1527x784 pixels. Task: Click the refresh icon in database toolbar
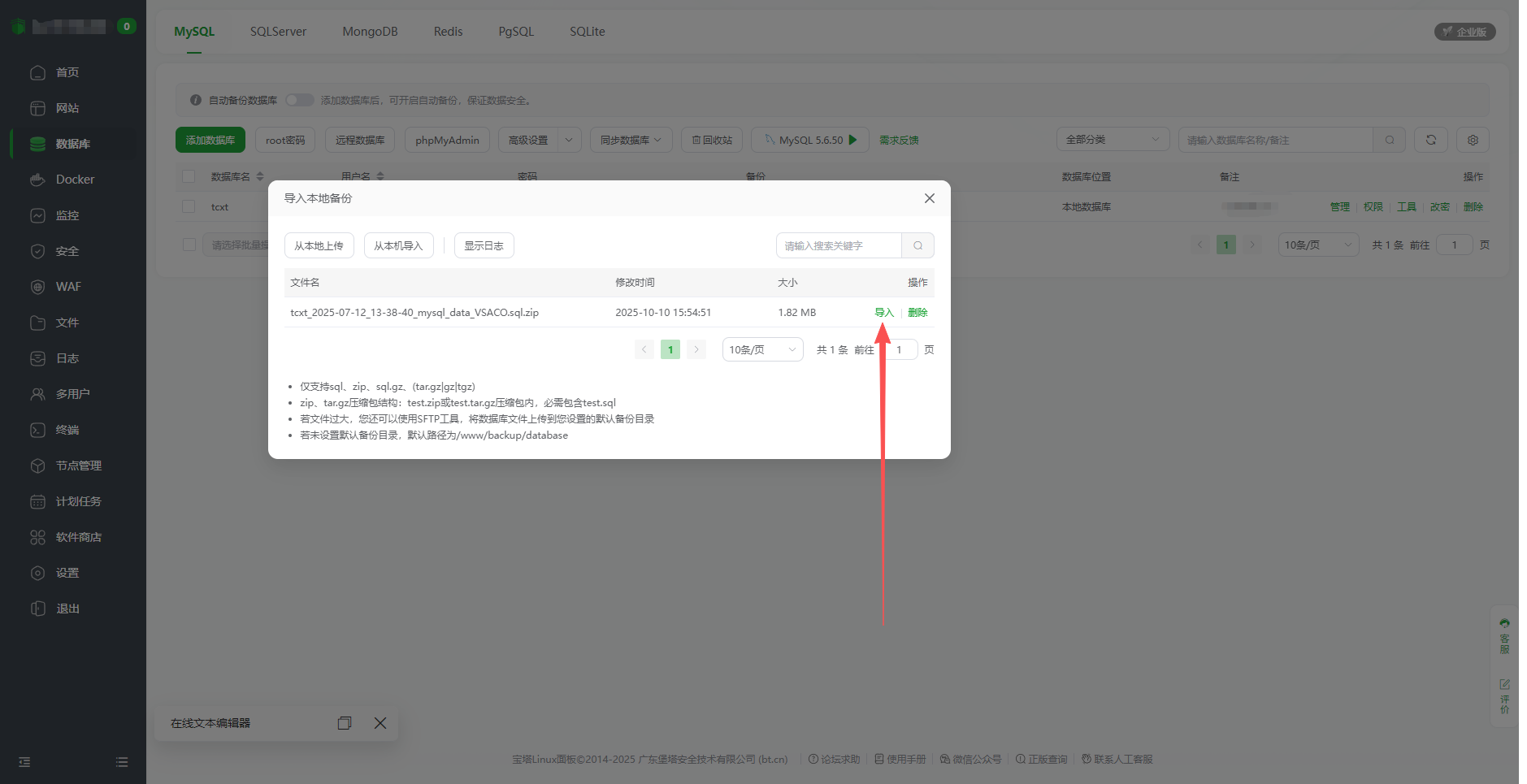pos(1430,140)
